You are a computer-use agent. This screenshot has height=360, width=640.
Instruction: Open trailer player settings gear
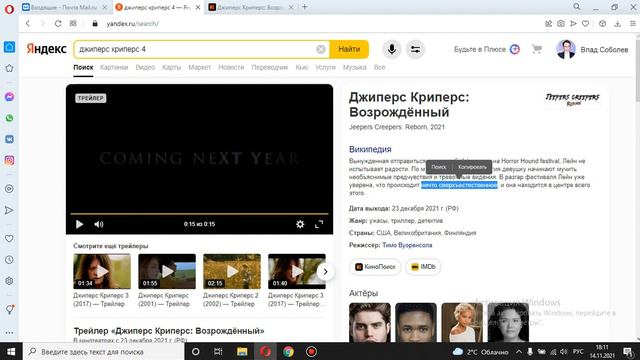[300, 224]
